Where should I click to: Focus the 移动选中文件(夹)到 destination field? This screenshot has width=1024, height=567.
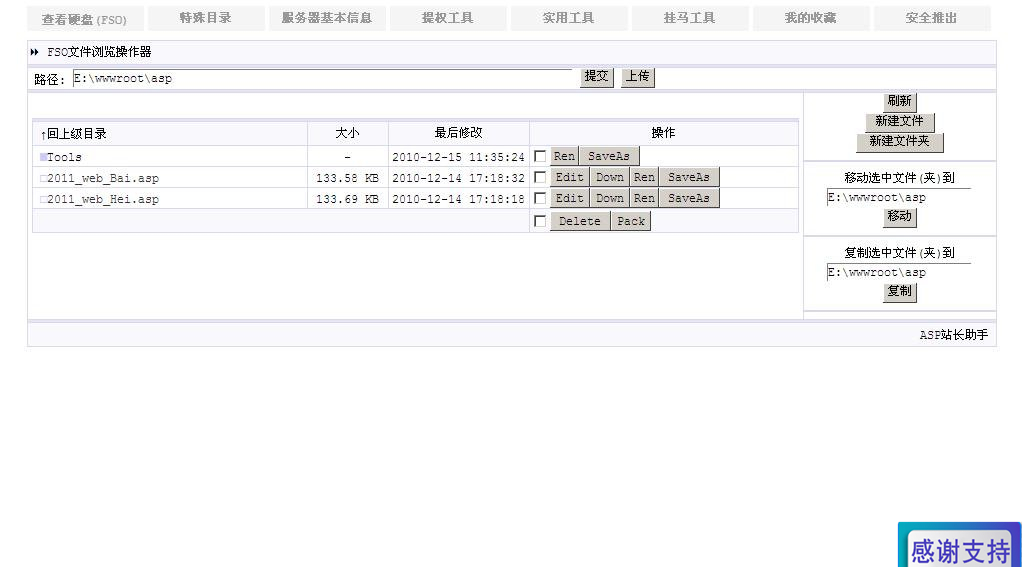[x=899, y=197]
